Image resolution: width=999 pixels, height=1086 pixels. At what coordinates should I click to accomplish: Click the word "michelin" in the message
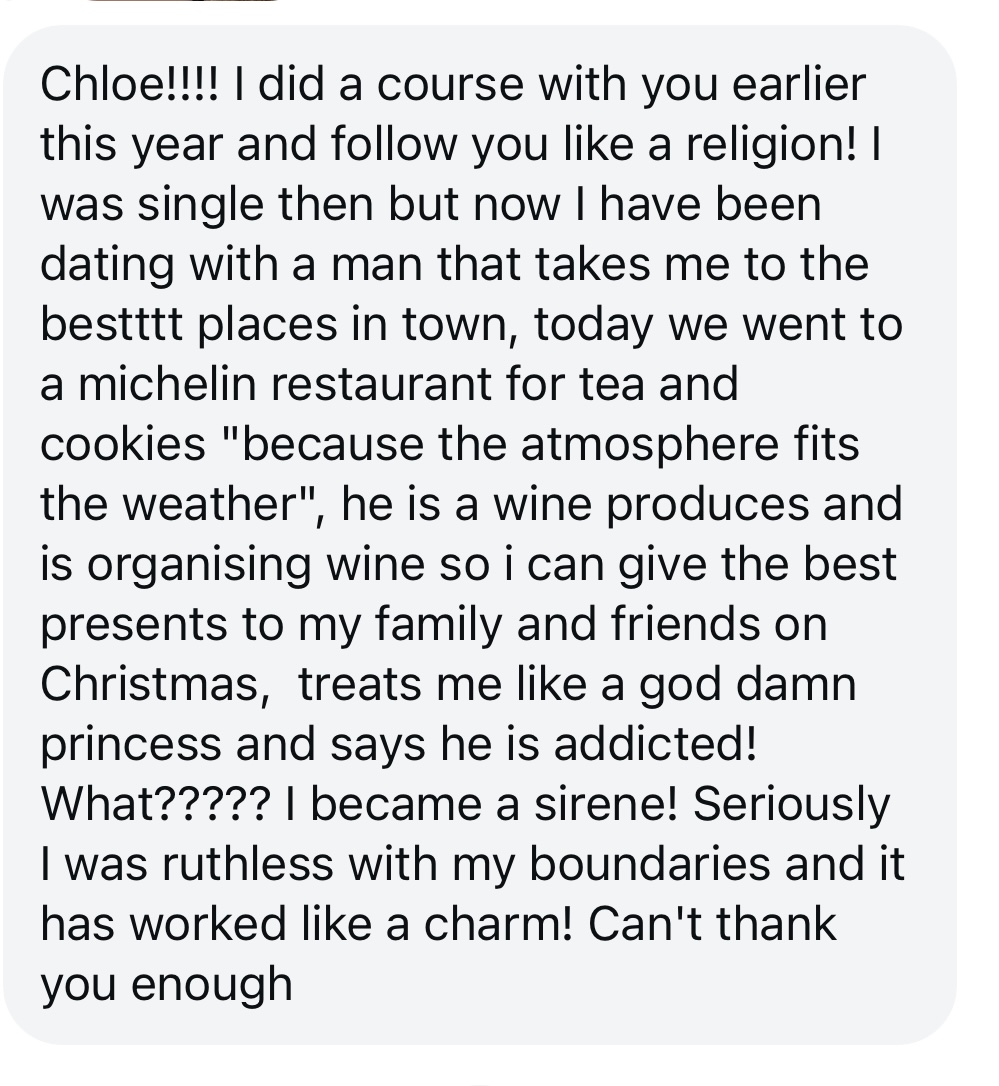pos(167,384)
